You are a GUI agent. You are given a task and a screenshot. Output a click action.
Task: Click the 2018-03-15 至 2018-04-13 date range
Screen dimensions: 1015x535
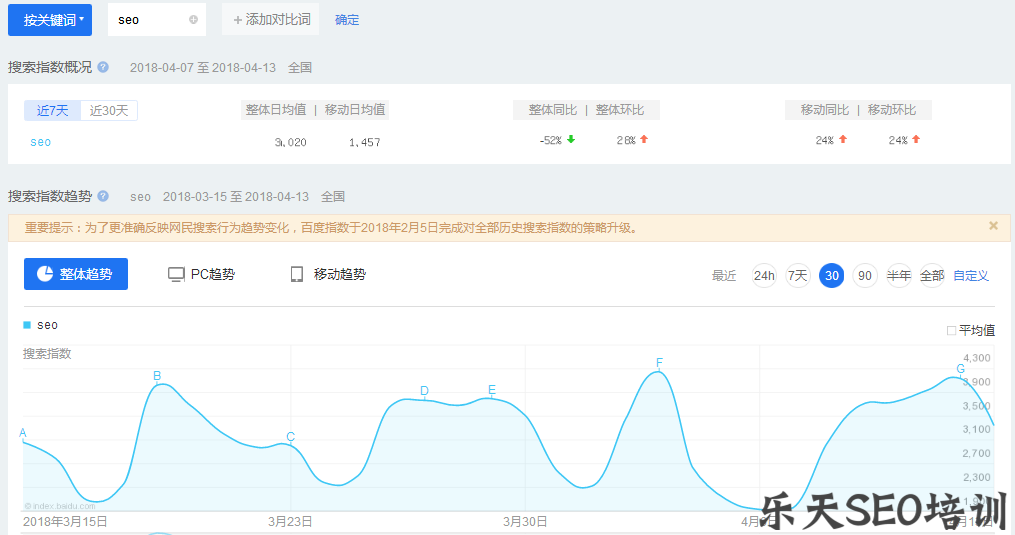(236, 196)
